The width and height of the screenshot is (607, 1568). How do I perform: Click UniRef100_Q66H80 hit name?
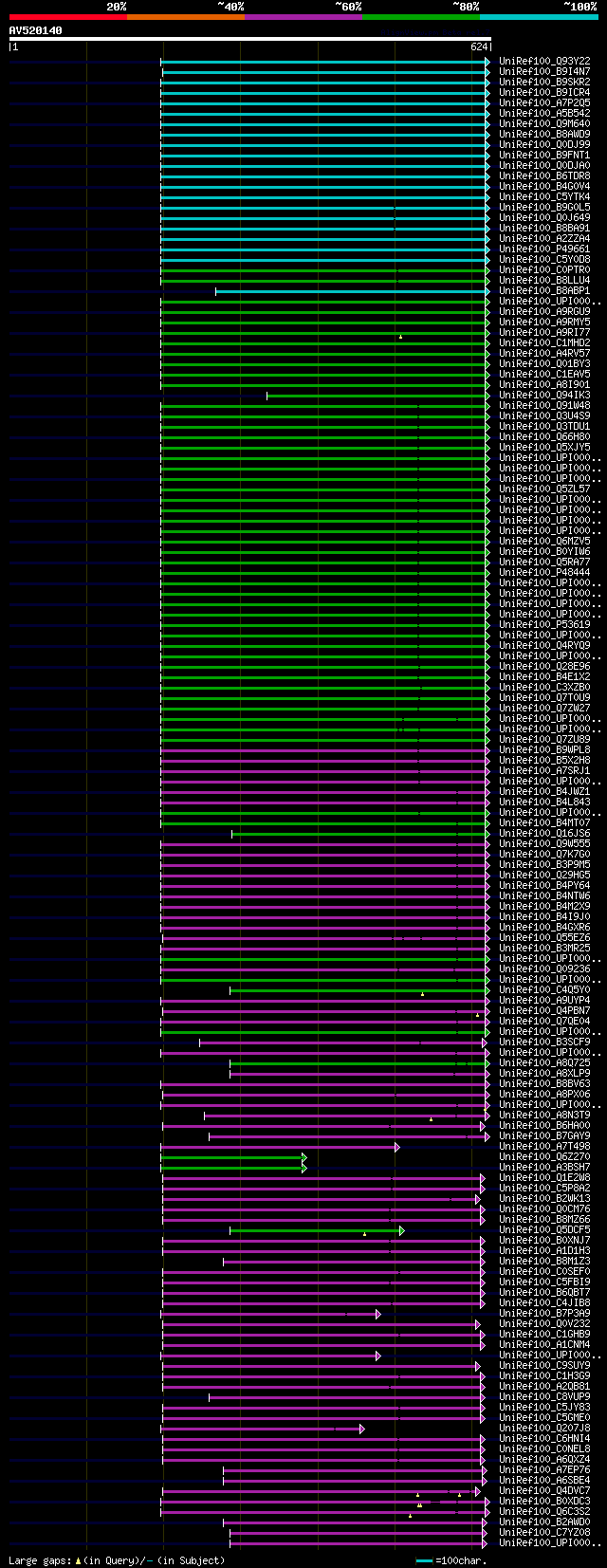[544, 436]
